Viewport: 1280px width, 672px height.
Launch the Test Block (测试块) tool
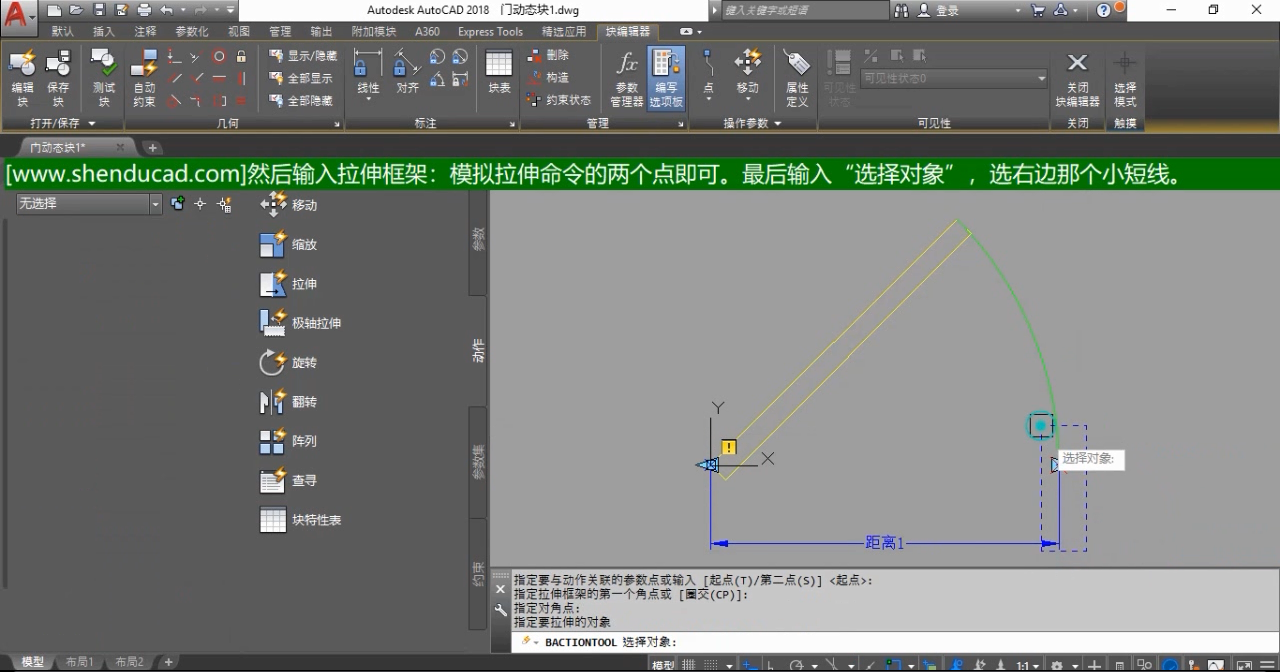click(x=104, y=78)
